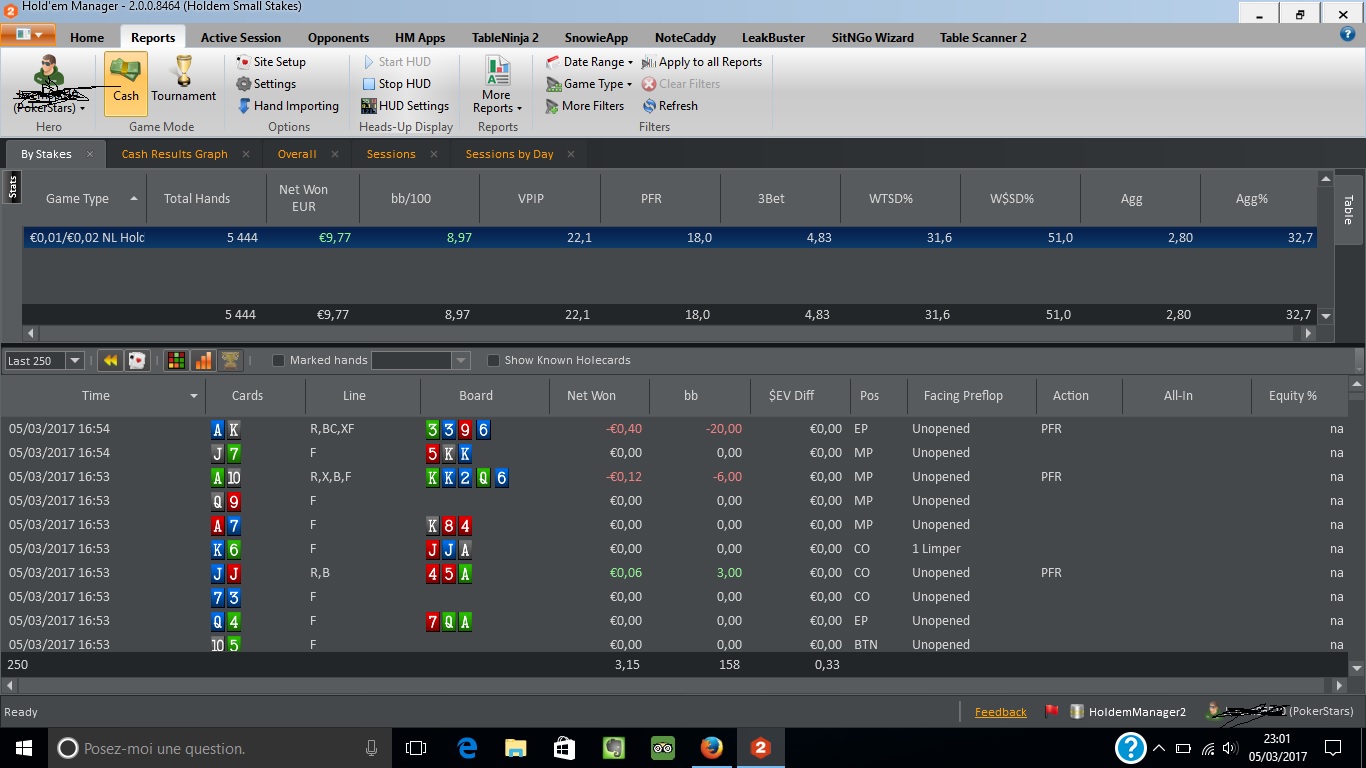Switch to the Active Session tab
Viewport: 1366px width, 768px height.
pyautogui.click(x=241, y=37)
